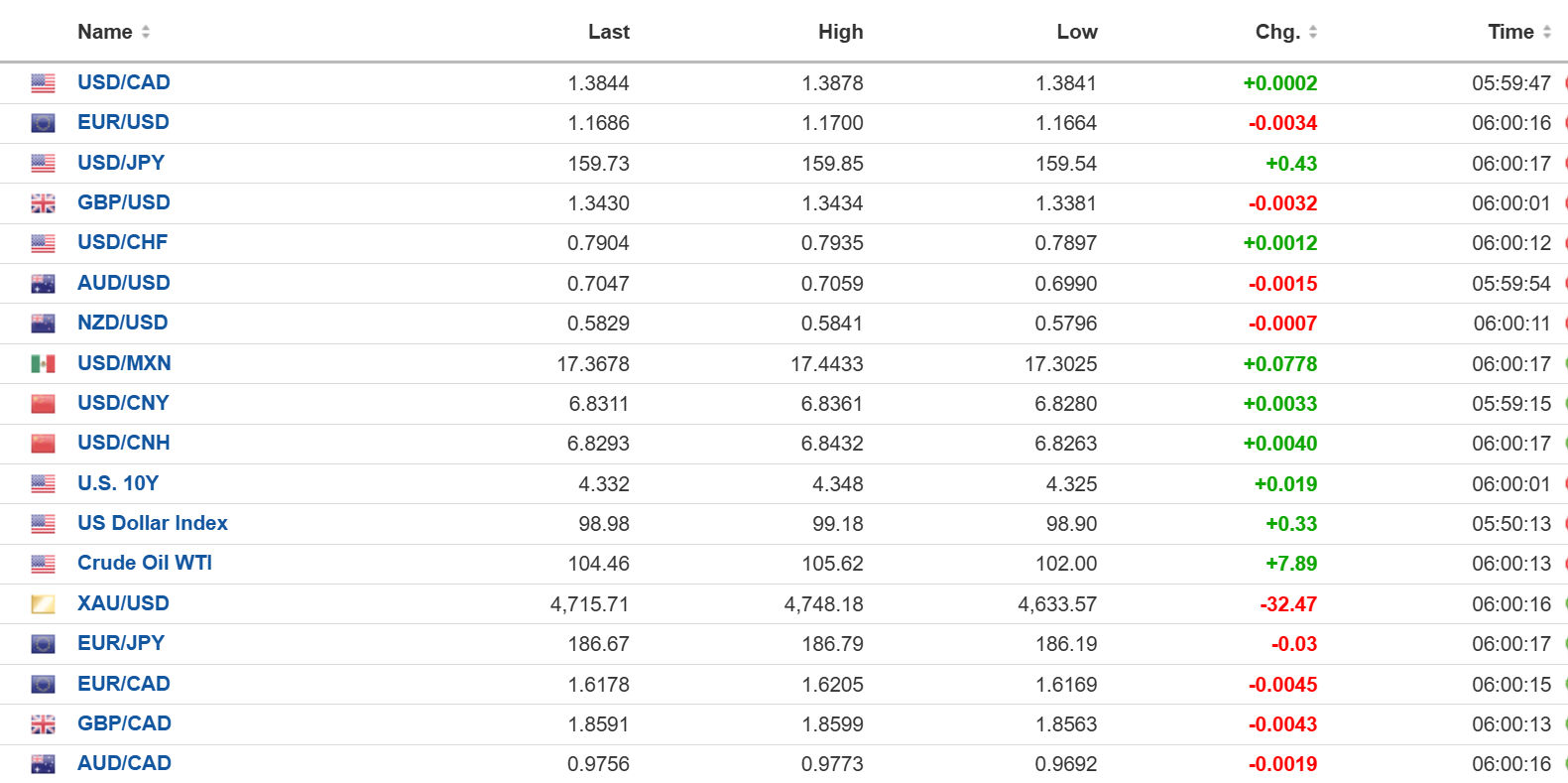This screenshot has height=783, width=1568.
Task: Click the Chinese flag icon beside USD/CNY
Action: (43, 404)
